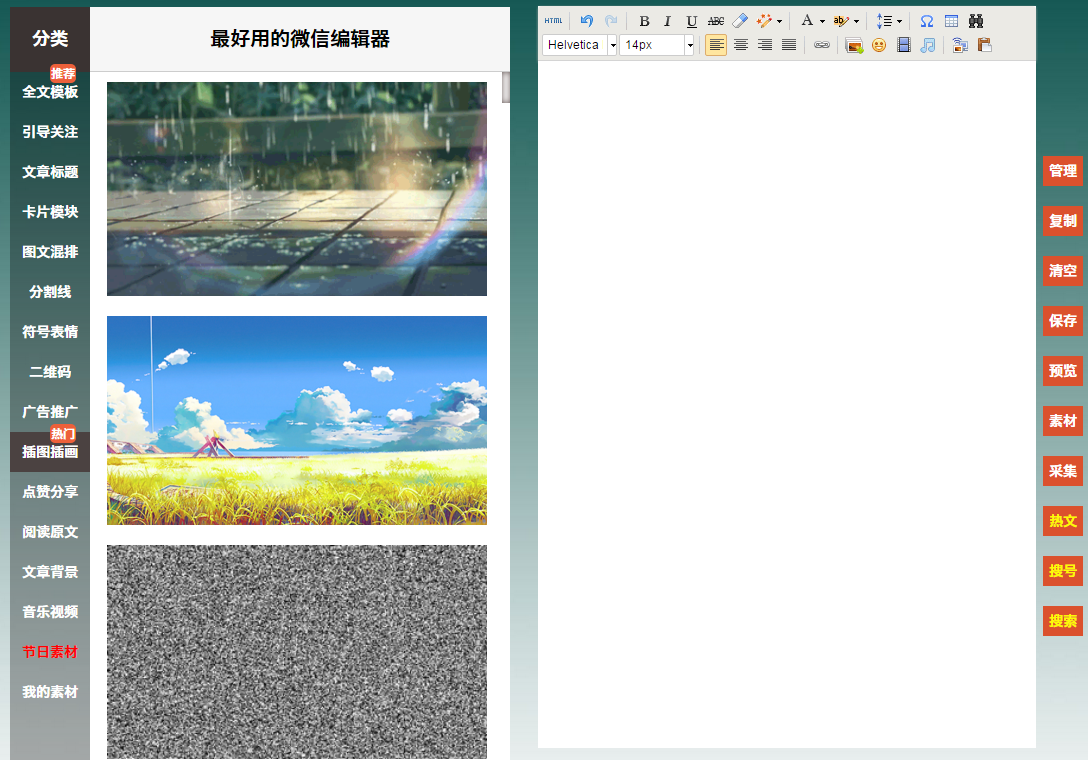Image resolution: width=1088 pixels, height=760 pixels.
Task: Toggle bold formatting
Action: pyautogui.click(x=644, y=21)
